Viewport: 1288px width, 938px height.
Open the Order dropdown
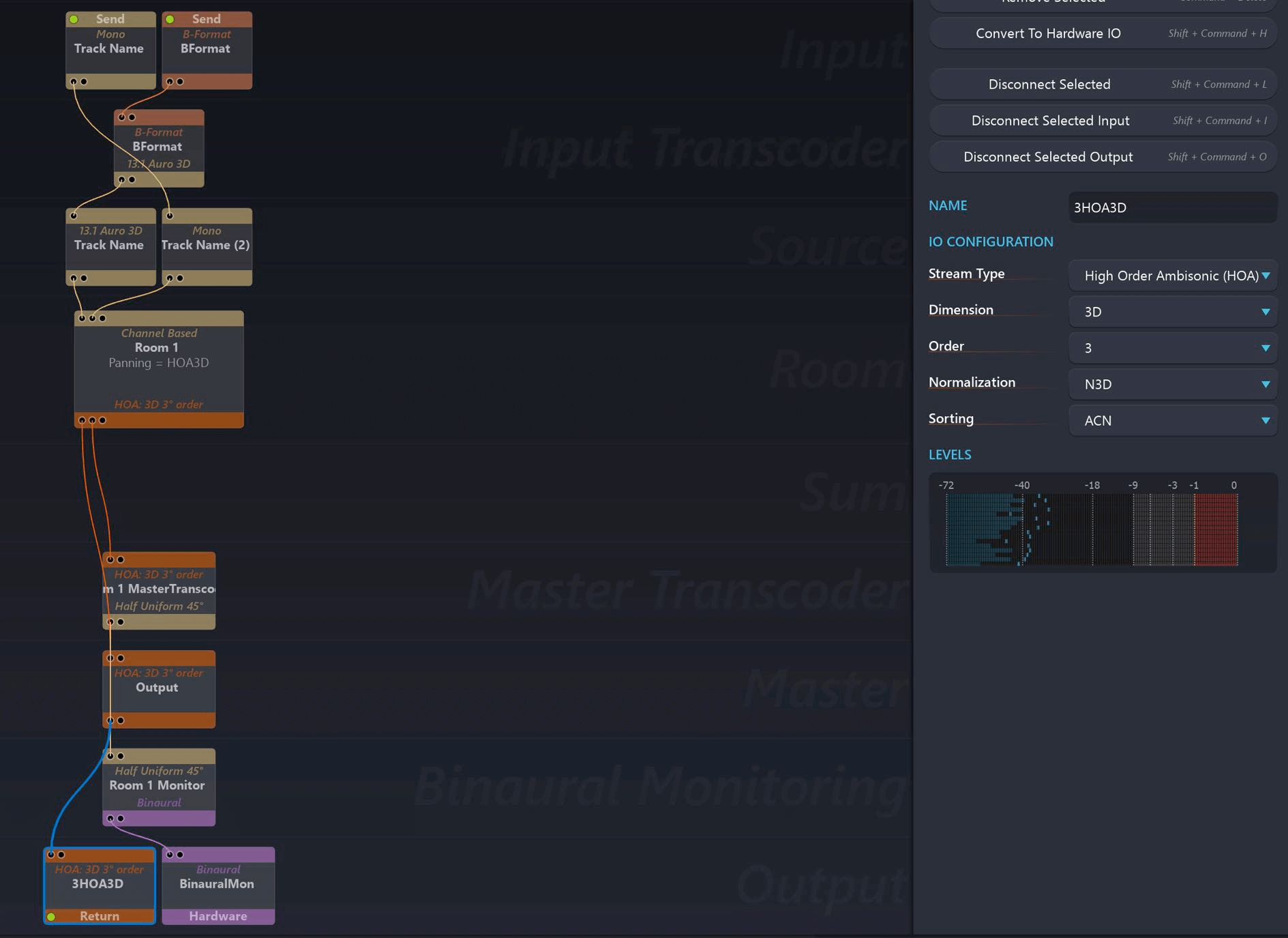(1172, 348)
